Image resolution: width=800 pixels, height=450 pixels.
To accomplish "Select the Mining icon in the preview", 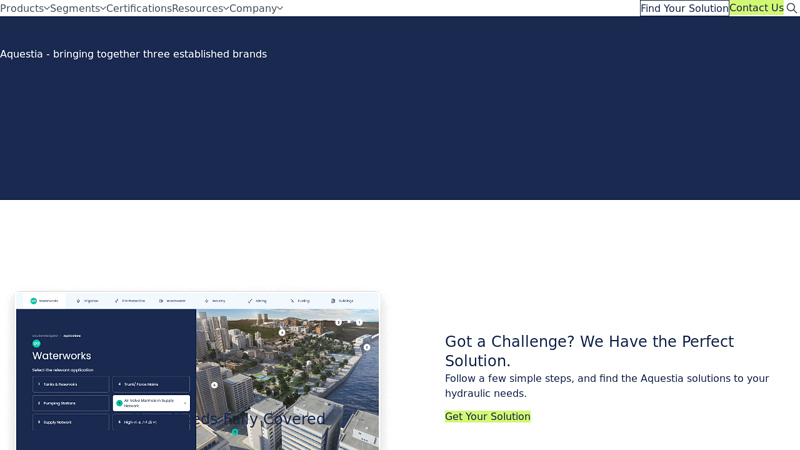I will coord(250,300).
